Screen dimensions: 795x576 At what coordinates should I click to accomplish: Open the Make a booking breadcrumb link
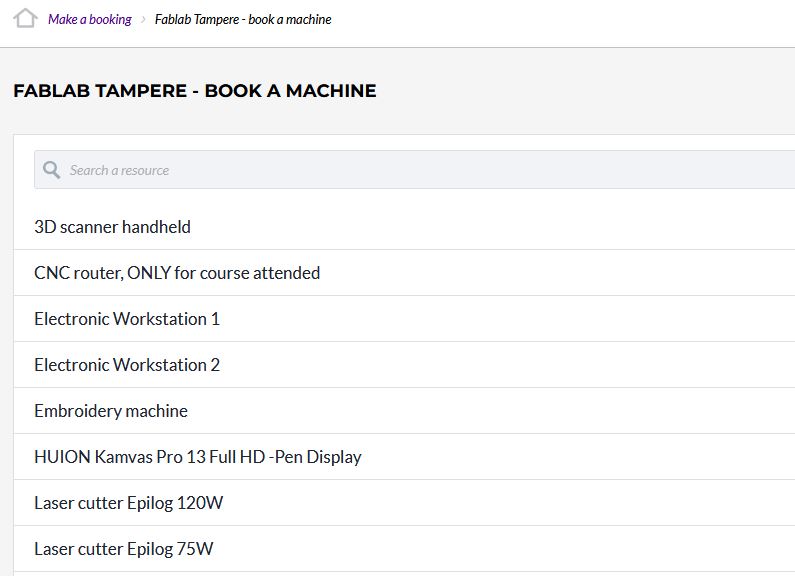89,19
